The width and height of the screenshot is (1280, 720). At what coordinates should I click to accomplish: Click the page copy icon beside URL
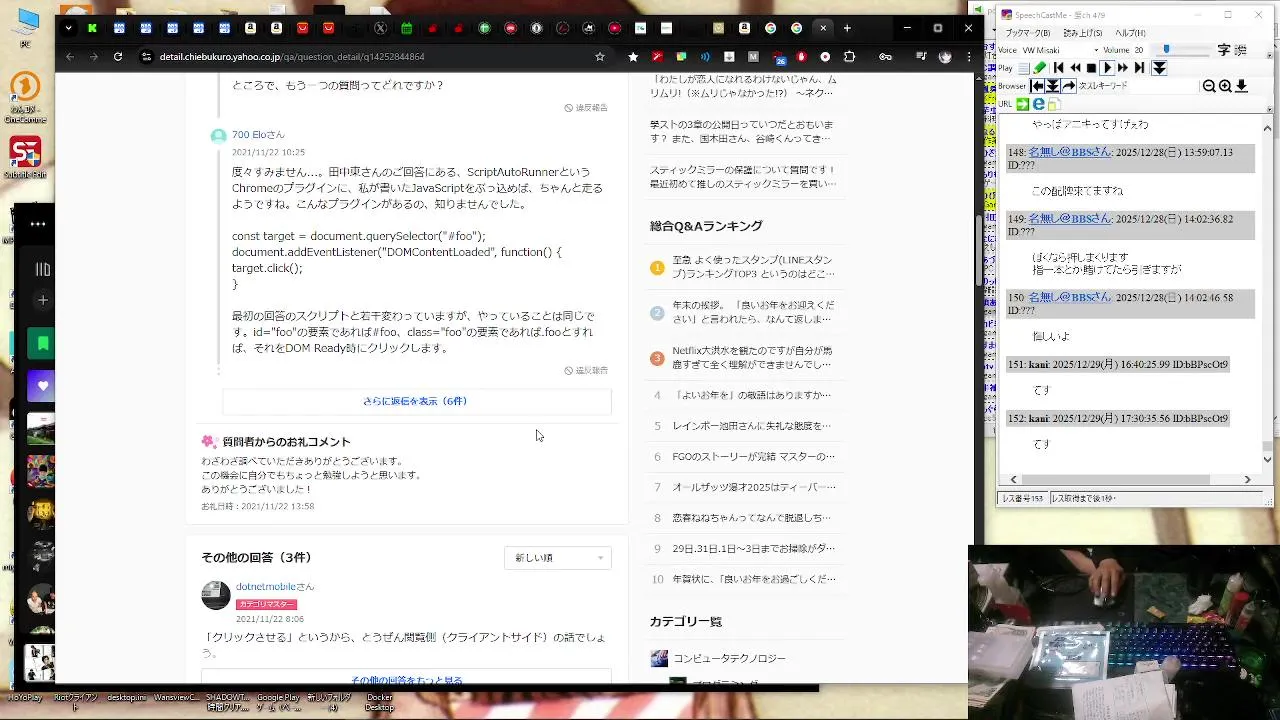(1054, 104)
